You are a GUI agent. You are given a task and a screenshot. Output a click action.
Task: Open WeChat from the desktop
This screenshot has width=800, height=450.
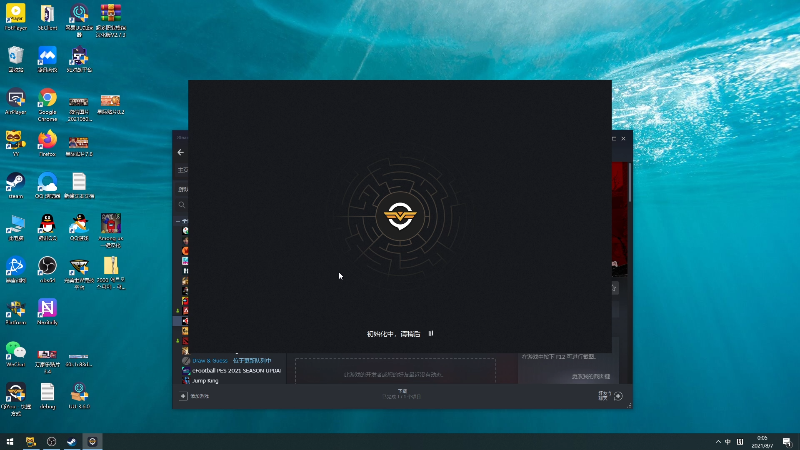pyautogui.click(x=15, y=354)
